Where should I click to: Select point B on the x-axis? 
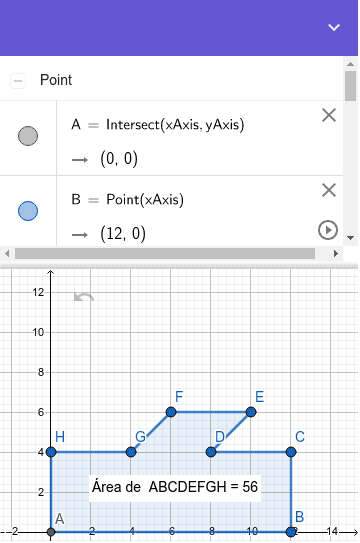[x=291, y=532]
